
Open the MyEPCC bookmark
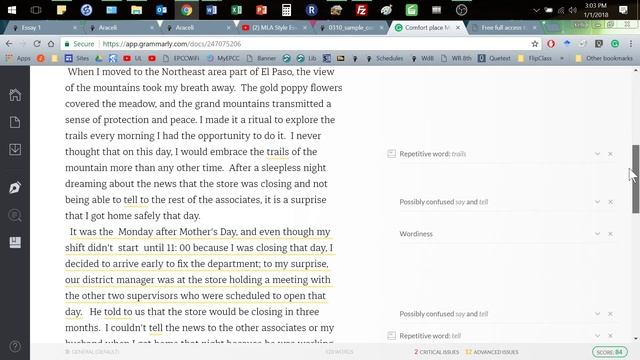223,58
